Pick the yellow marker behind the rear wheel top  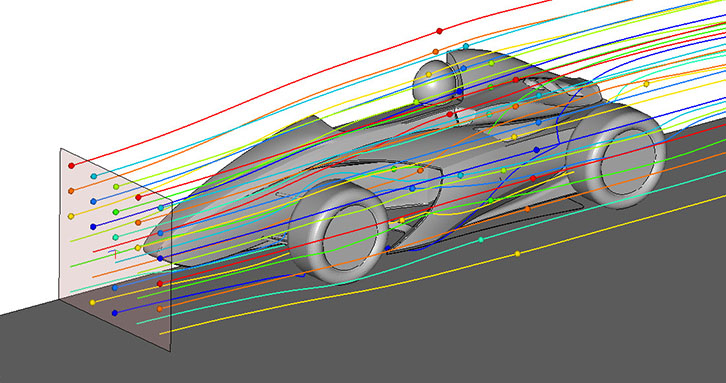tap(646, 84)
